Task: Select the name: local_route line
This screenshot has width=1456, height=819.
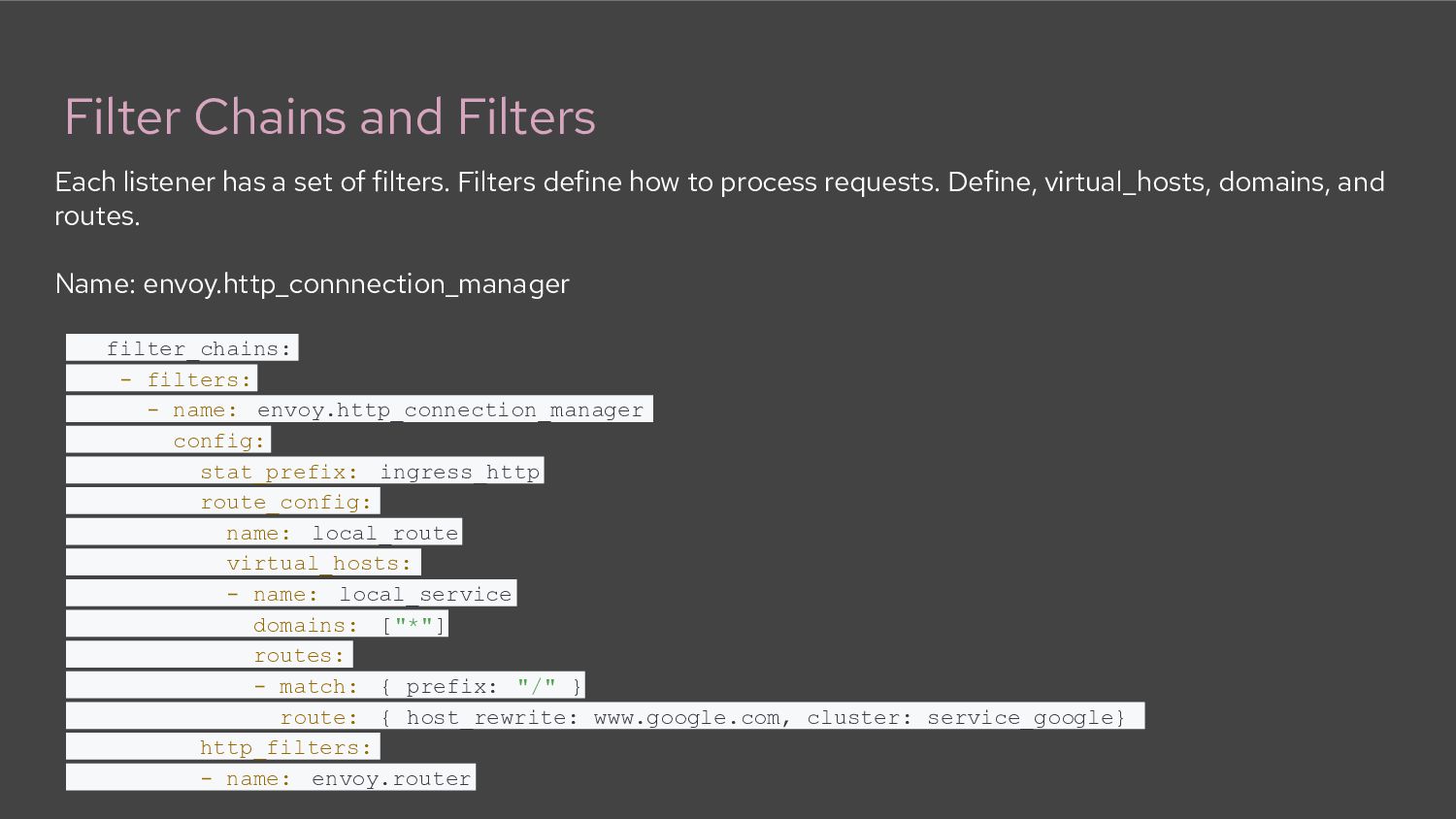Action: (264, 533)
